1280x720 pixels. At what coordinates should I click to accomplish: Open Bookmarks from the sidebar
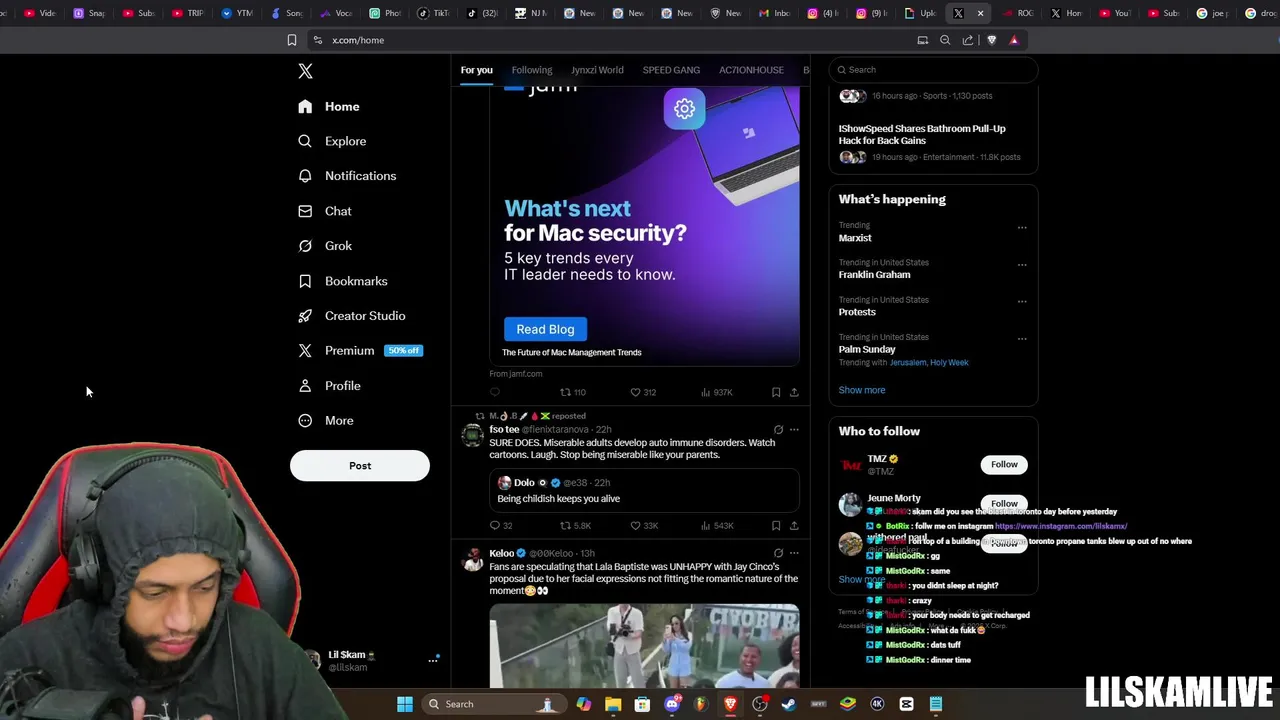[x=342, y=281]
